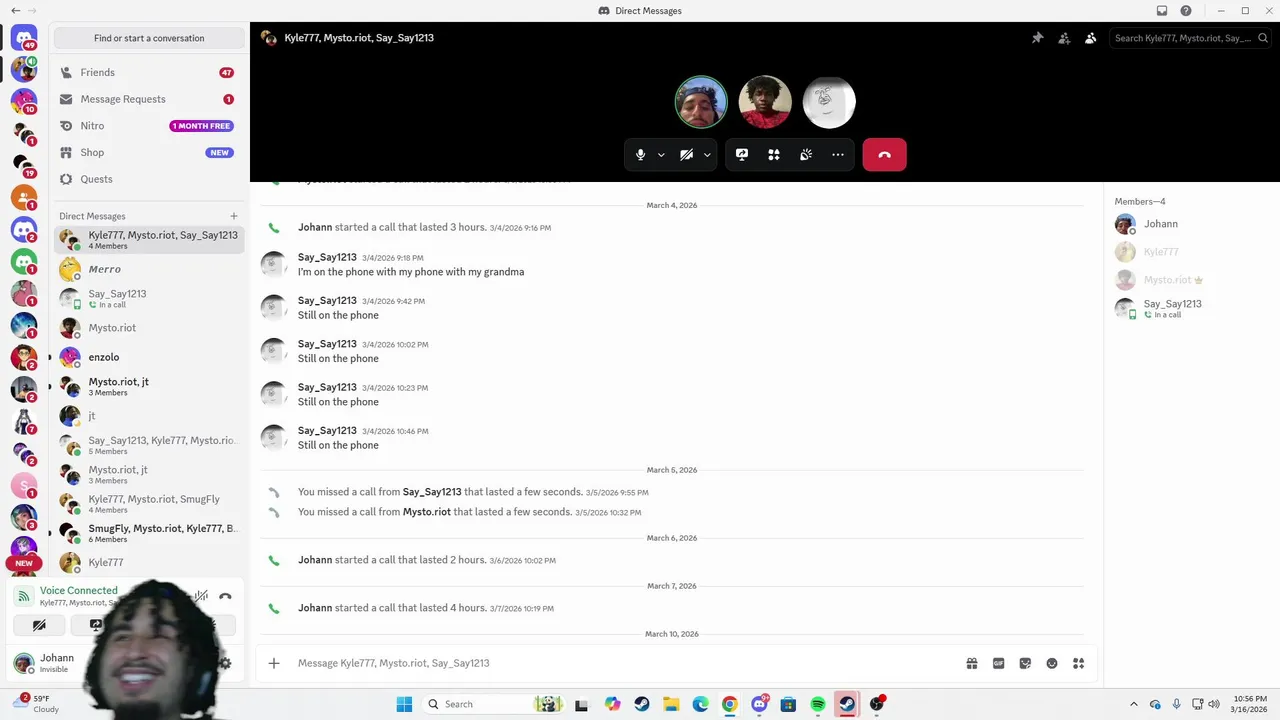Image resolution: width=1280 pixels, height=720 pixels.
Task: Open the Friends tab
Action: 149,72
